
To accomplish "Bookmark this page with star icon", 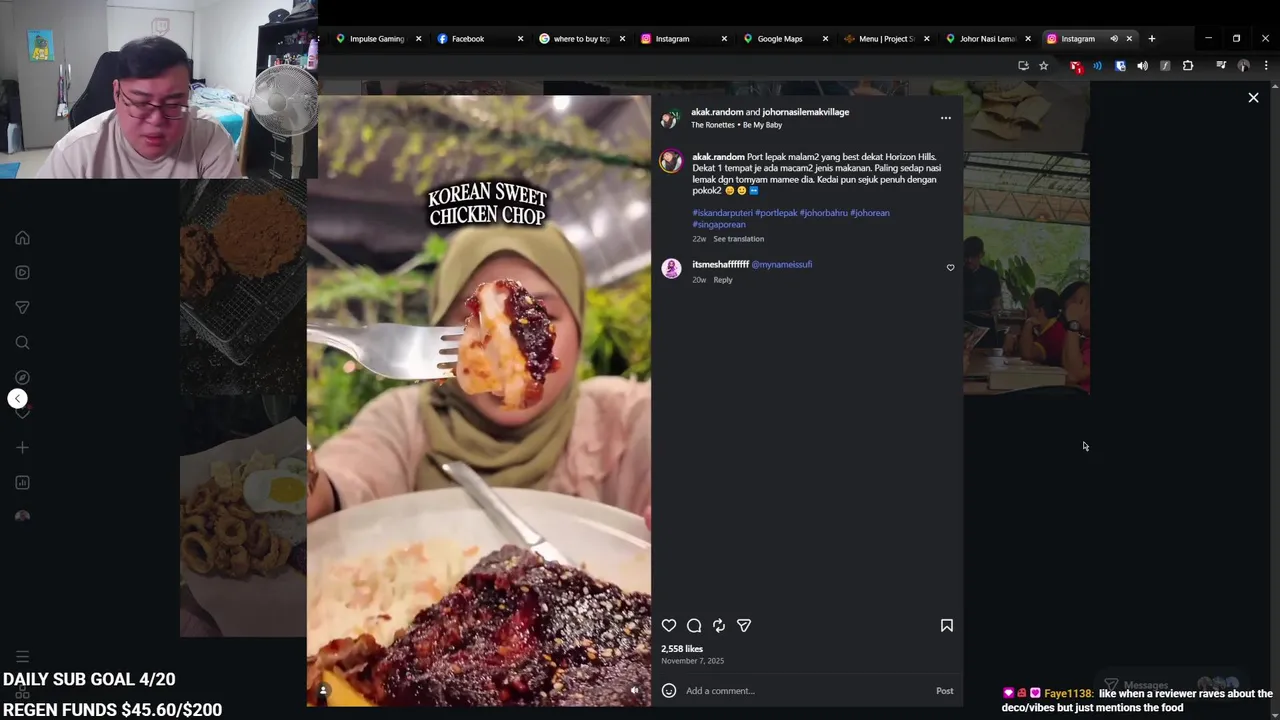I will pos(1044,66).
